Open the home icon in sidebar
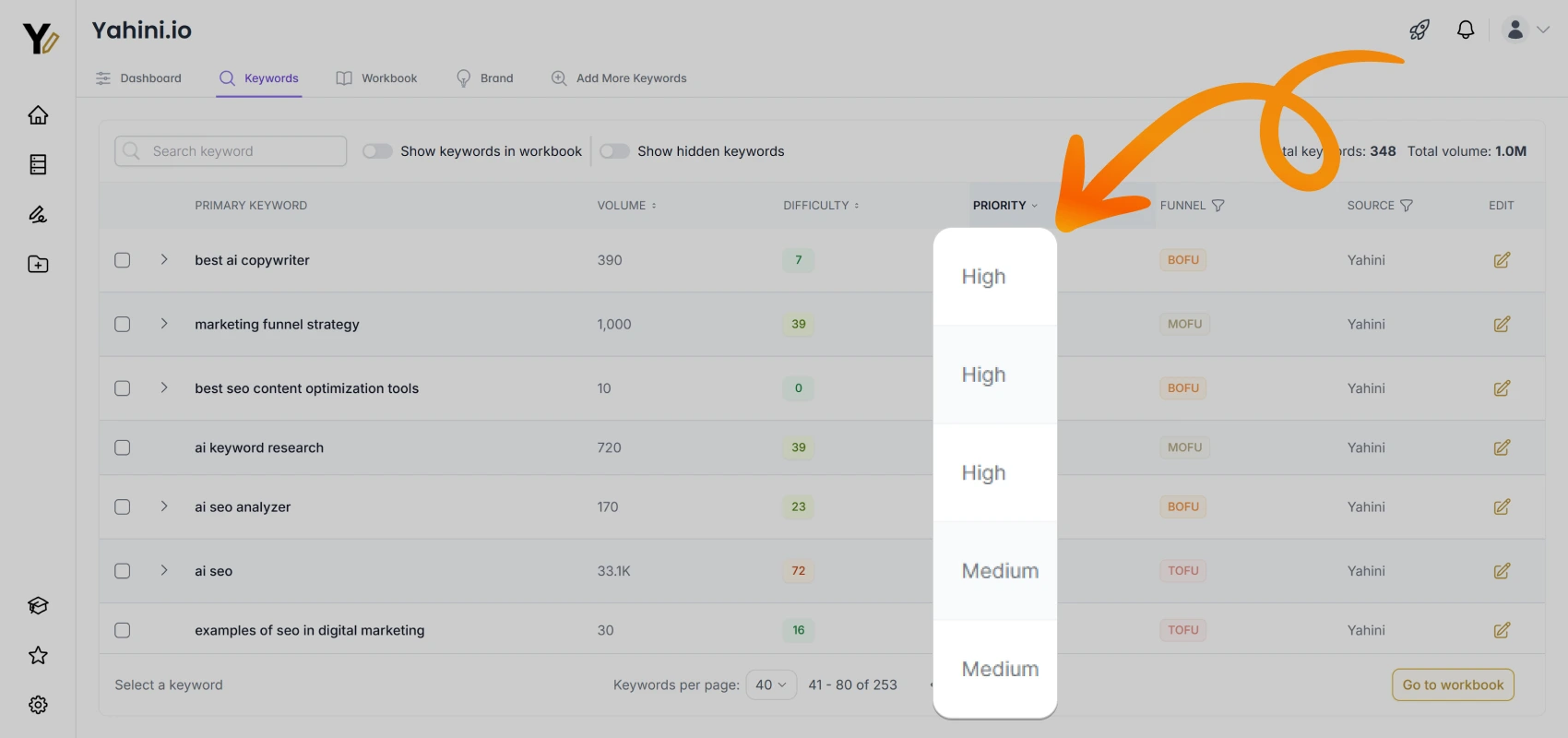 (x=38, y=115)
